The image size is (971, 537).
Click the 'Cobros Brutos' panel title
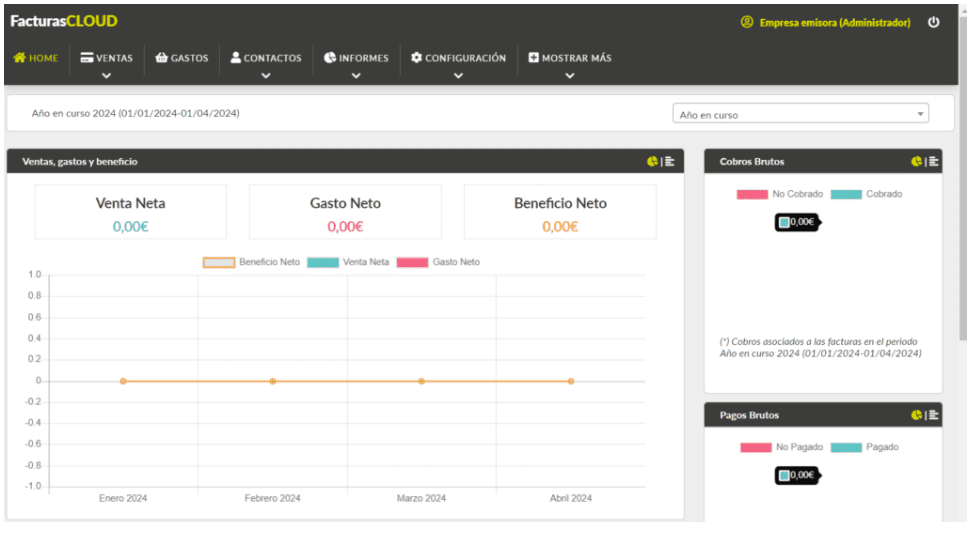(x=752, y=162)
